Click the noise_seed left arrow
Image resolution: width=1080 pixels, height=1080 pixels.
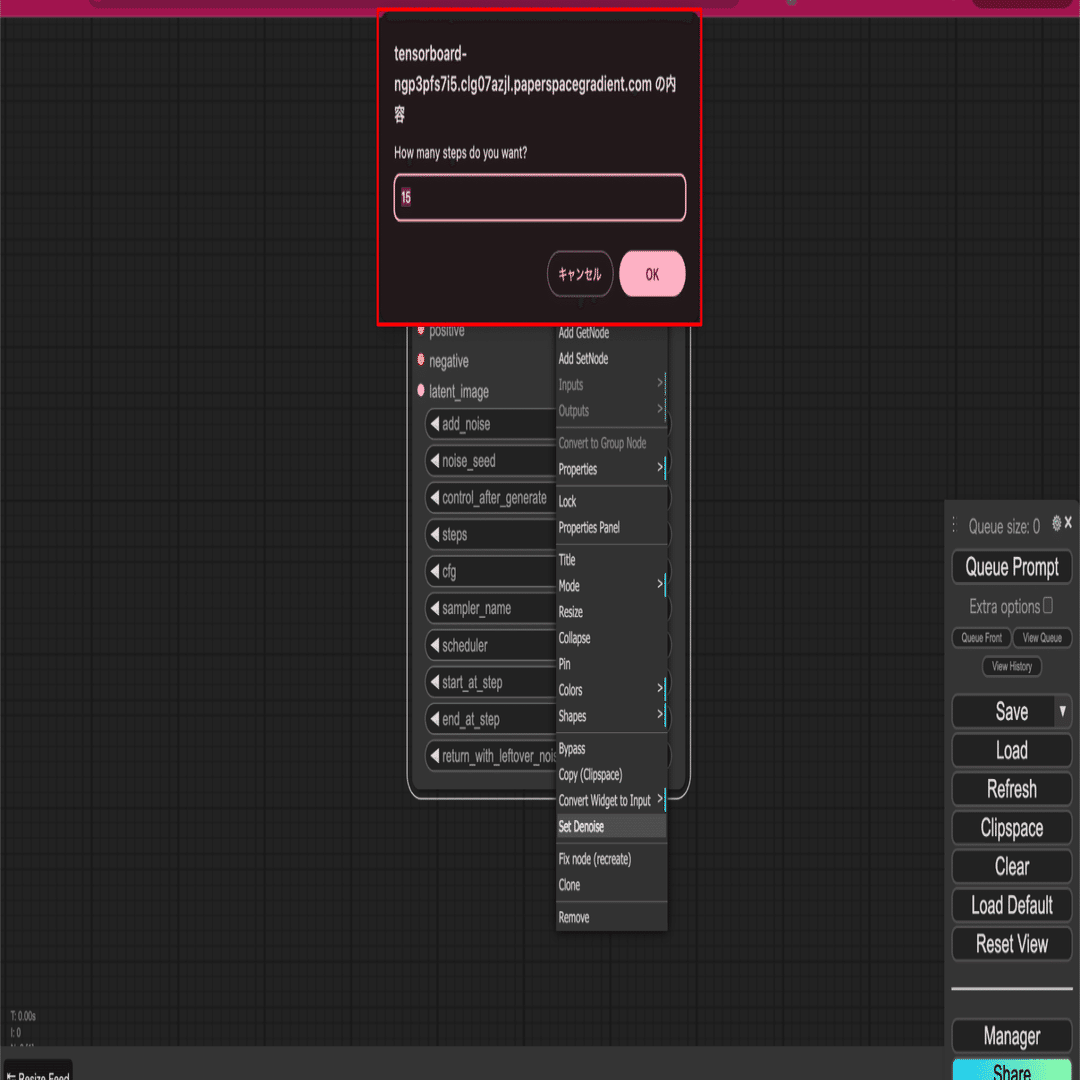pos(435,460)
